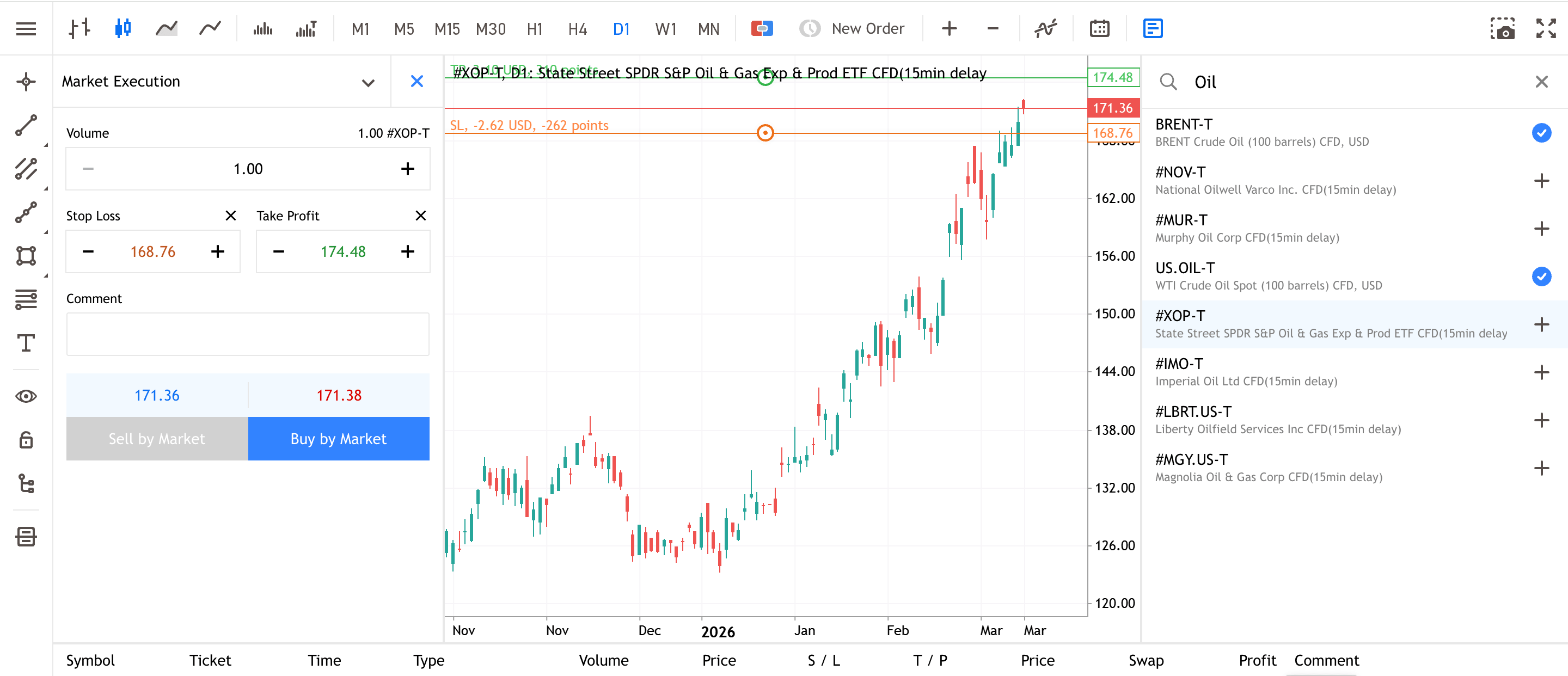Toggle the trade dialog panel icon
This screenshot has height=676, width=1568.
coord(1153,29)
